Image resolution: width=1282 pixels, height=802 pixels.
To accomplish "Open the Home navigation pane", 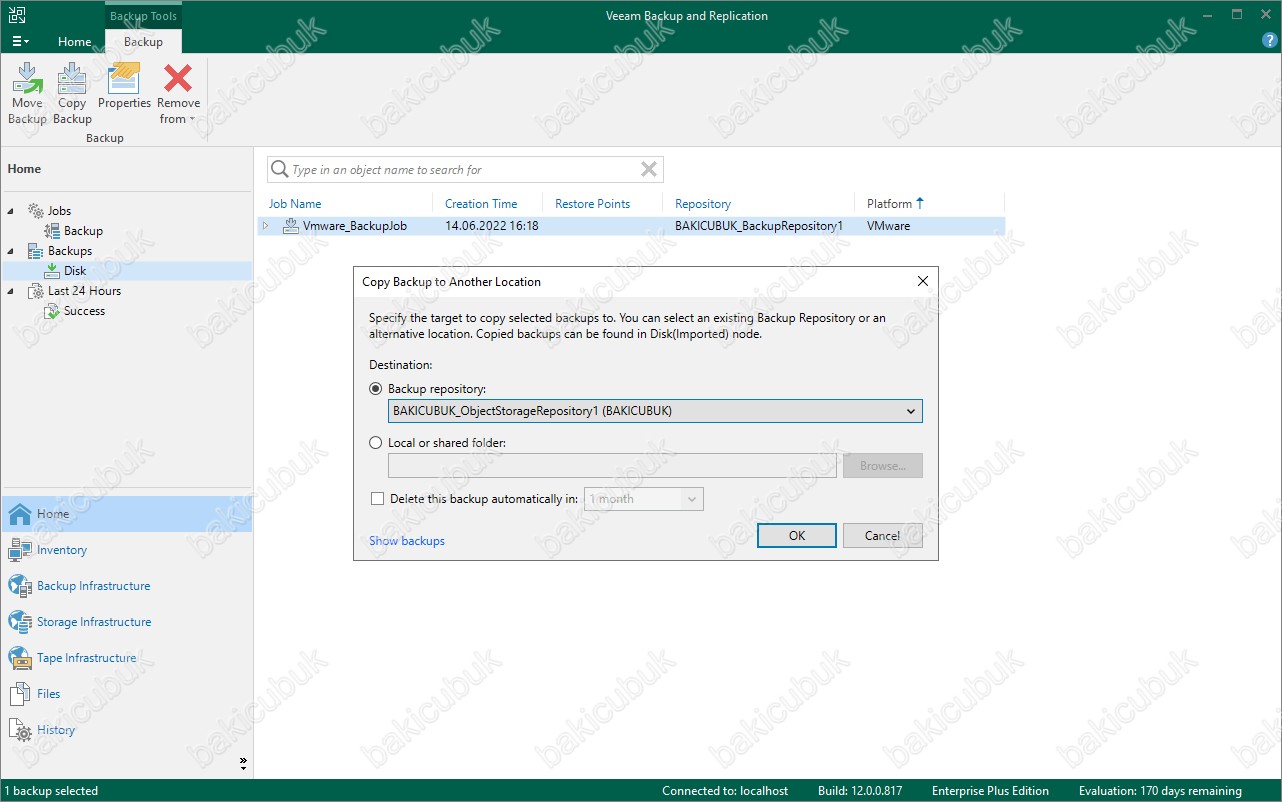I will (126, 514).
